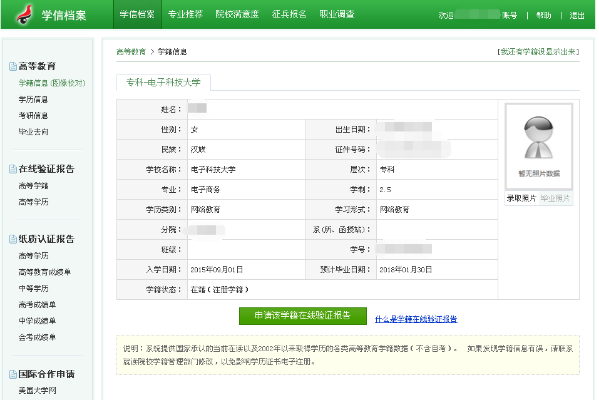Open the 帮助 help link

click(x=544, y=15)
